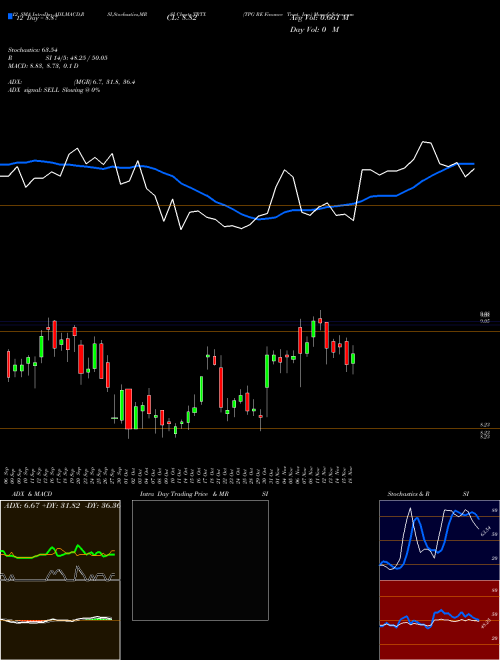Click the 'Stochastics & R SI' panel title
500x660 pixels.
tap(428, 494)
